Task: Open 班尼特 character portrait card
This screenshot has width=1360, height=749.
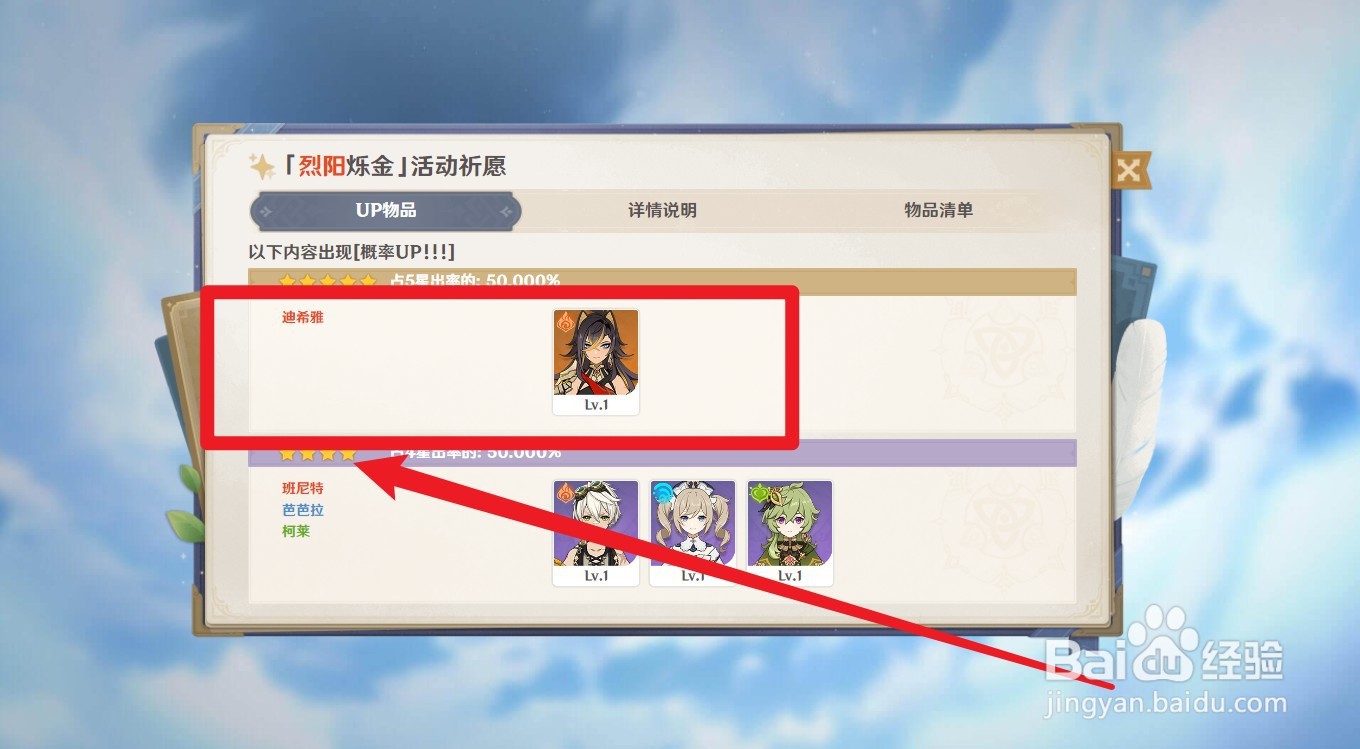Action: pos(596,533)
